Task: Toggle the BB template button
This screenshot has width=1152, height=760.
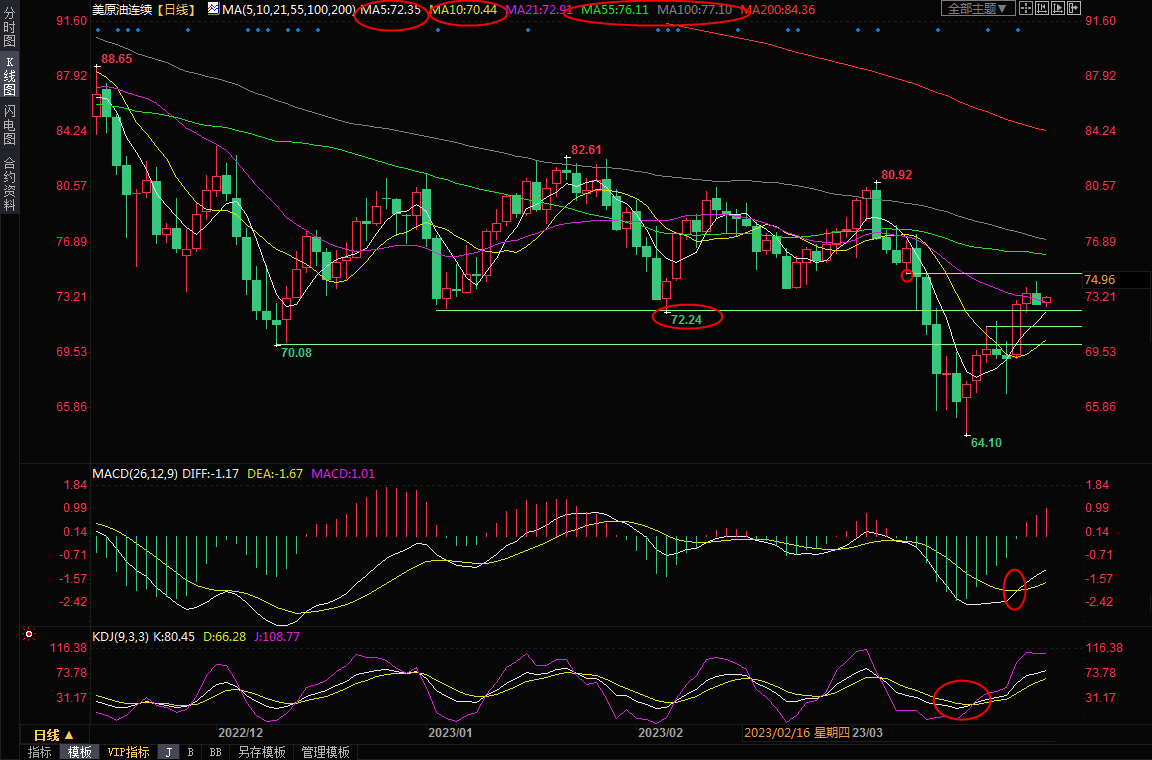Action: click(215, 752)
